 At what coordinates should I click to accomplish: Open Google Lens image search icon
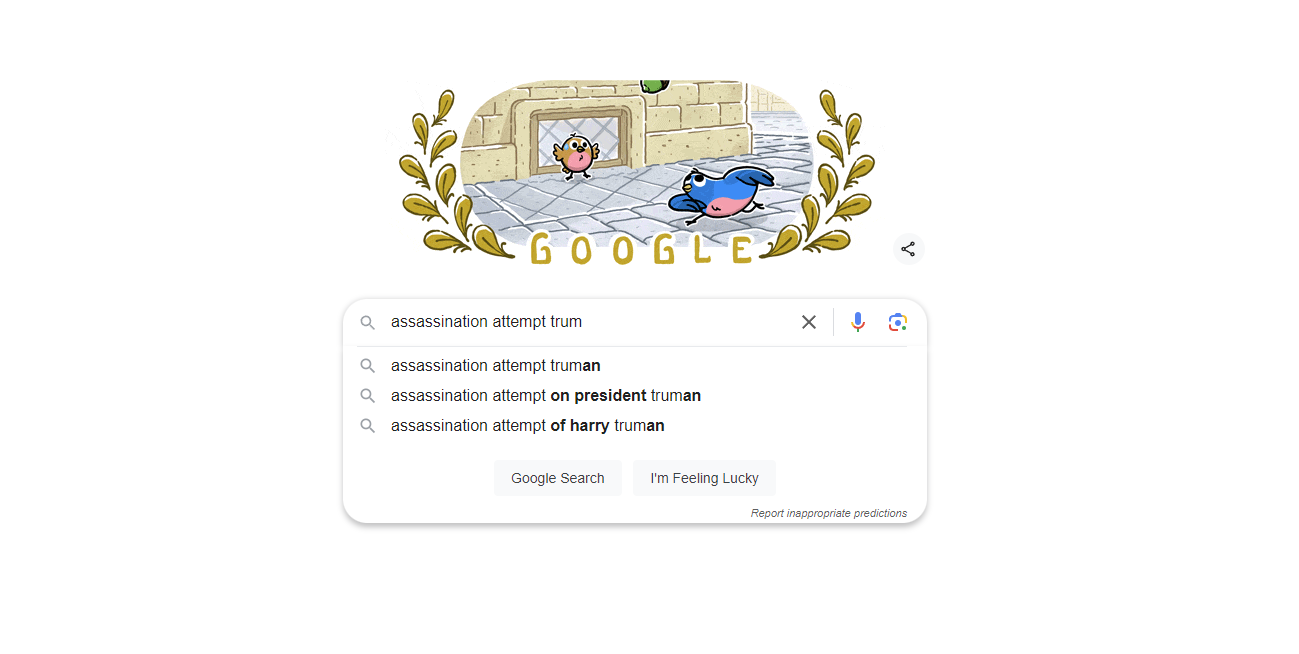pos(898,322)
